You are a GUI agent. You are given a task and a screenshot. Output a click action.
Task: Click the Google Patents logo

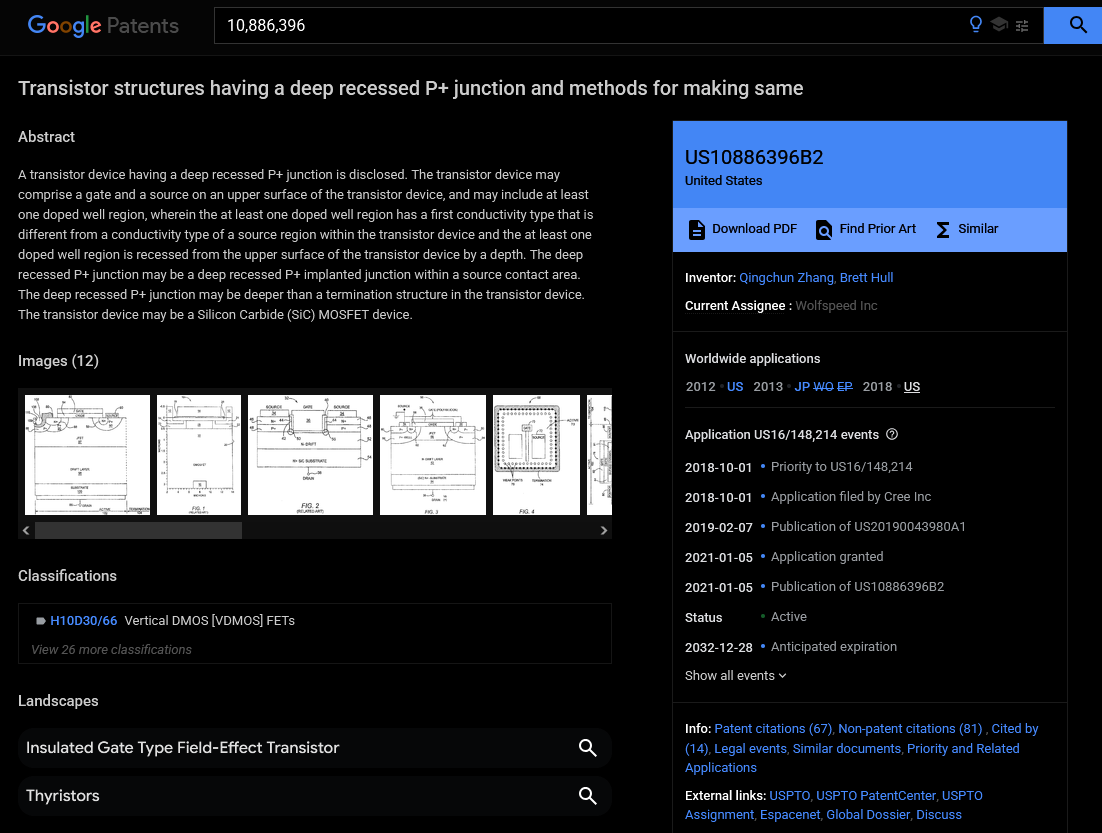coord(103,25)
